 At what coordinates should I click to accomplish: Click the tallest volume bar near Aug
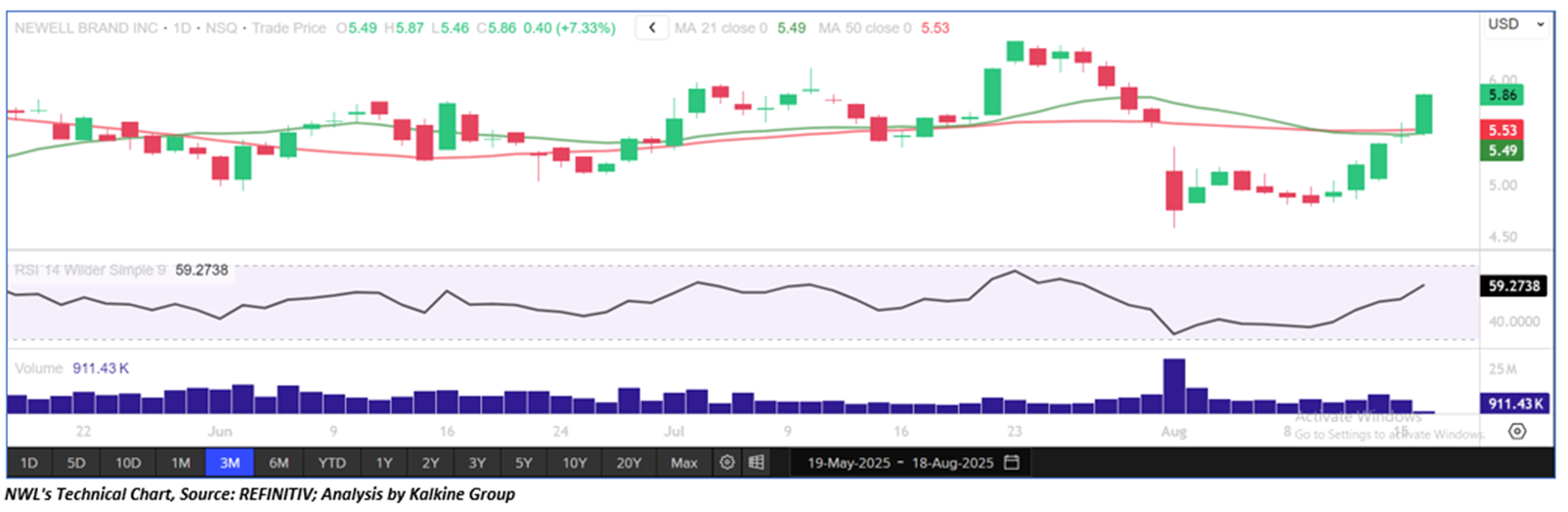tap(1174, 387)
